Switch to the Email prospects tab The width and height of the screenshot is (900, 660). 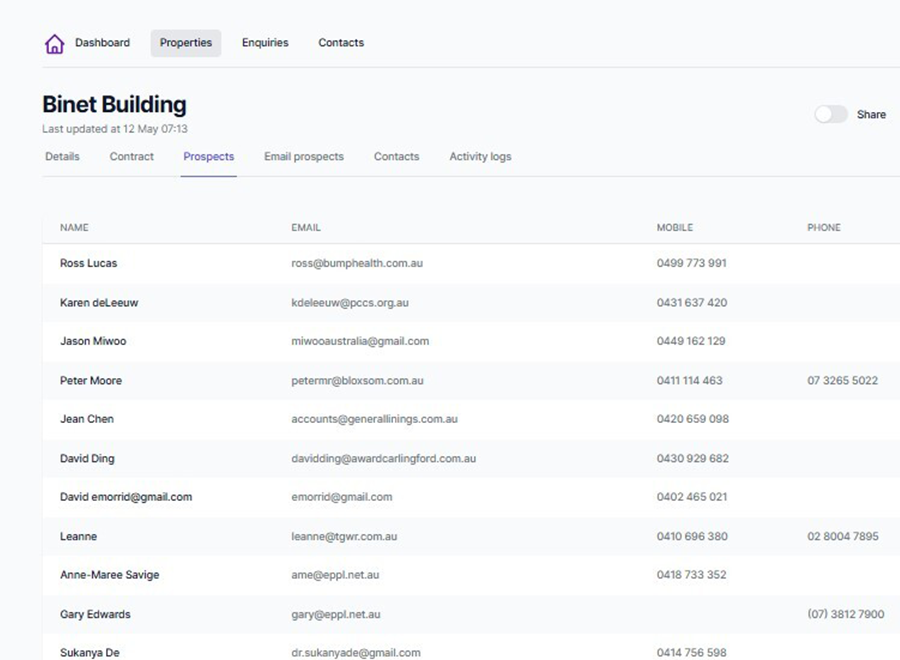tap(304, 157)
